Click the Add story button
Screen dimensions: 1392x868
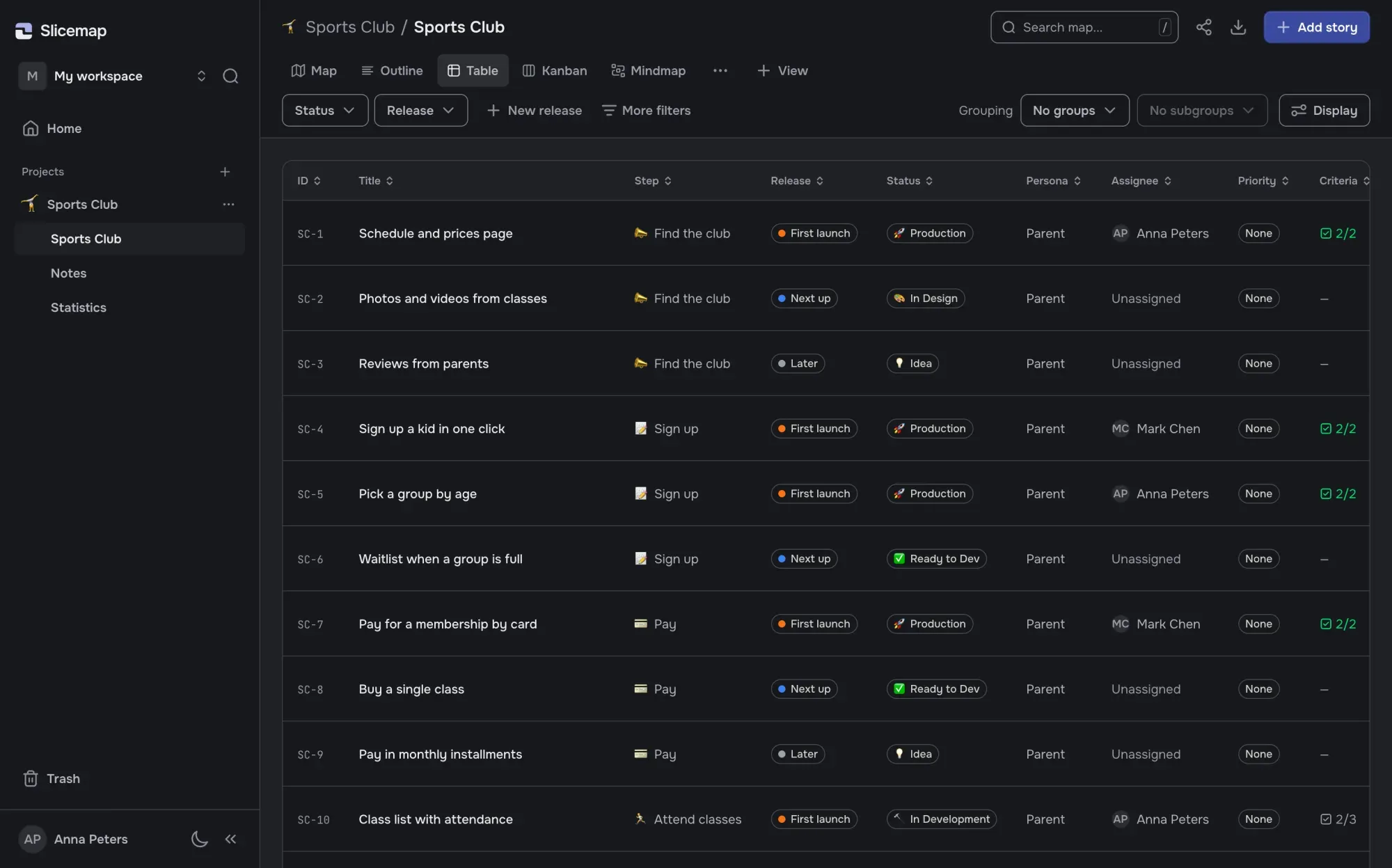1316,27
